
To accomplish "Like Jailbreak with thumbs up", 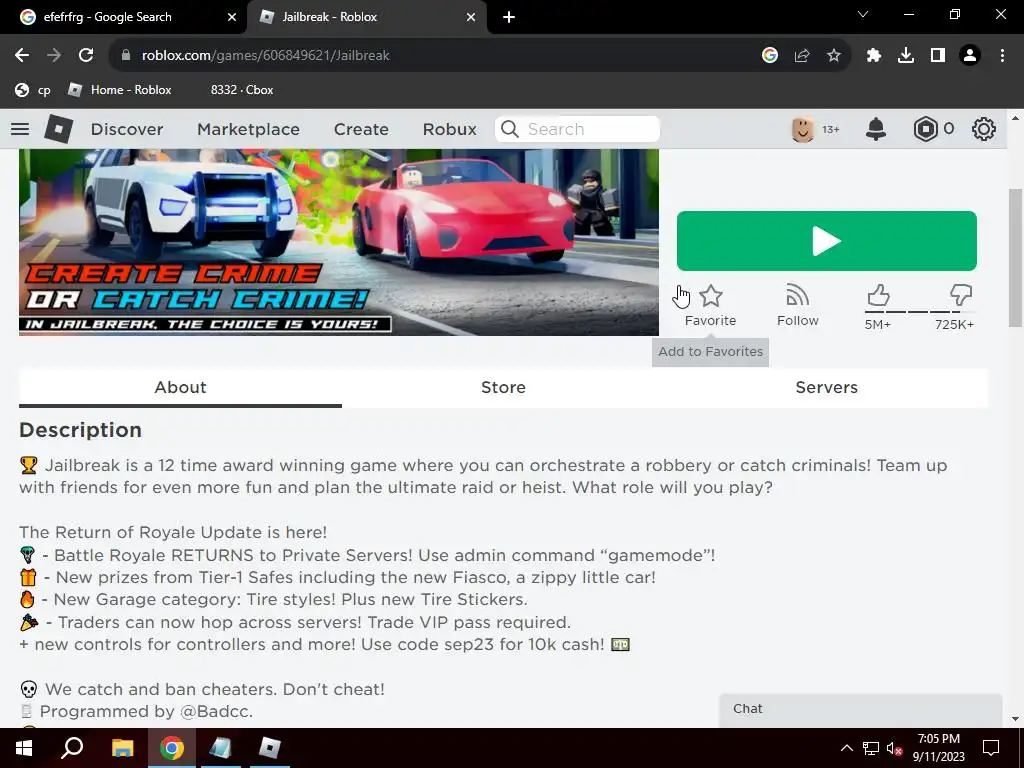I will point(878,296).
